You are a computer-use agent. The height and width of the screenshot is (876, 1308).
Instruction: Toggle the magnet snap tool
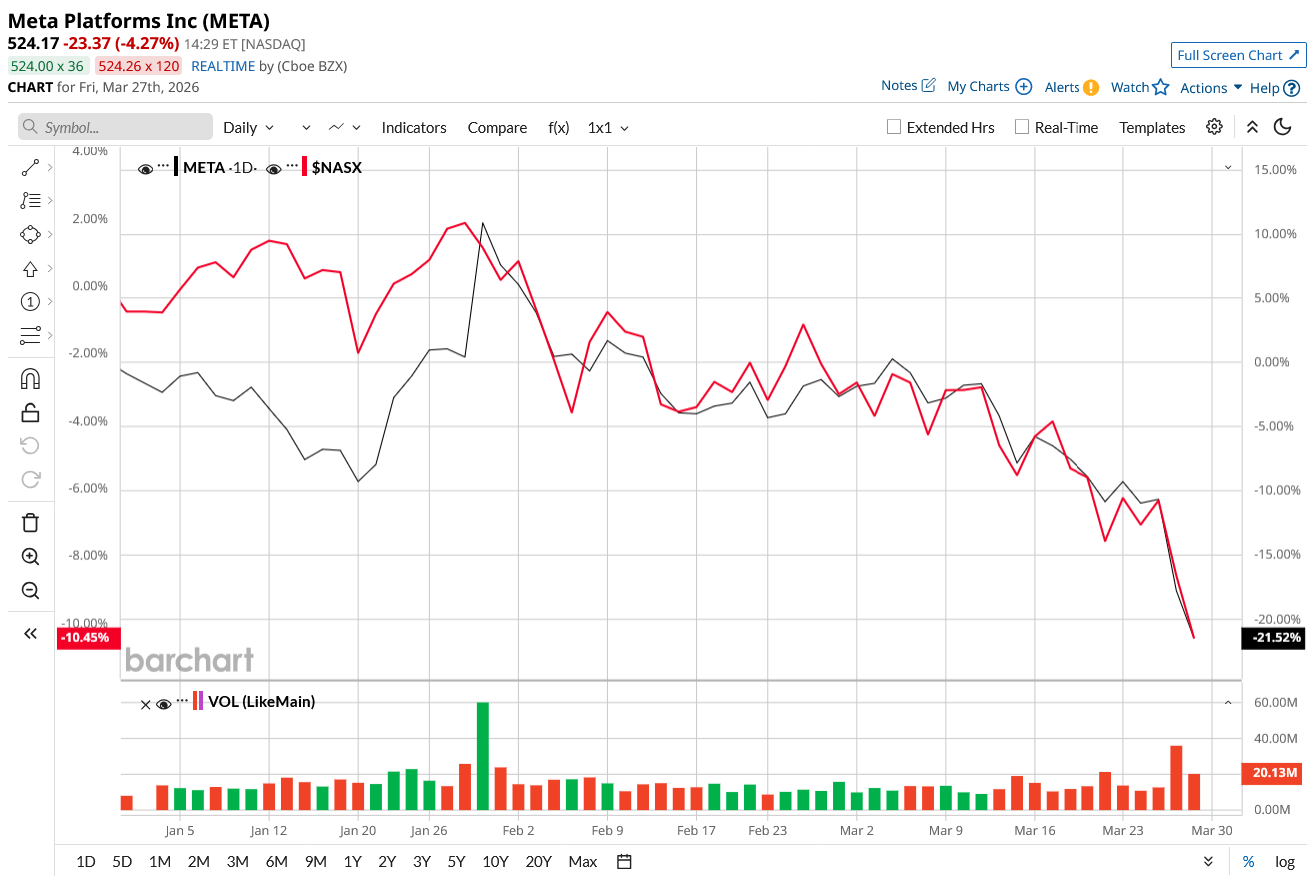(30, 379)
